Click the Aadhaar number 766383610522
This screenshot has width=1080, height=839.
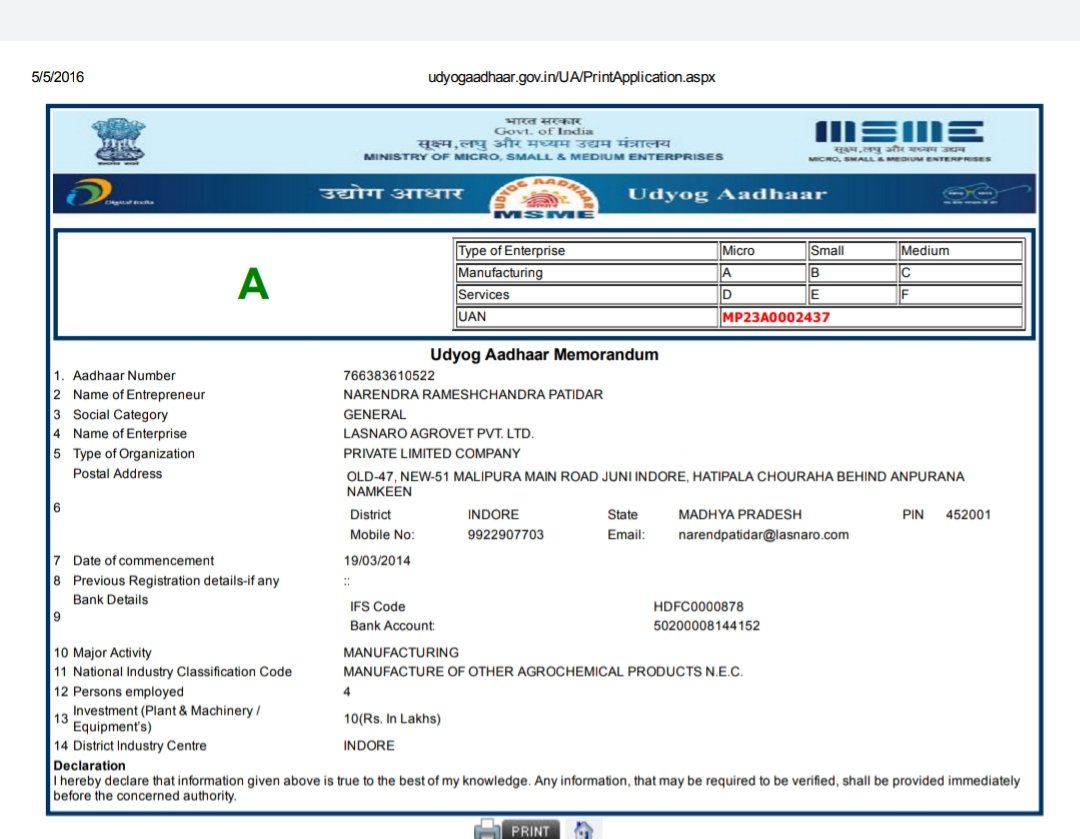point(389,376)
